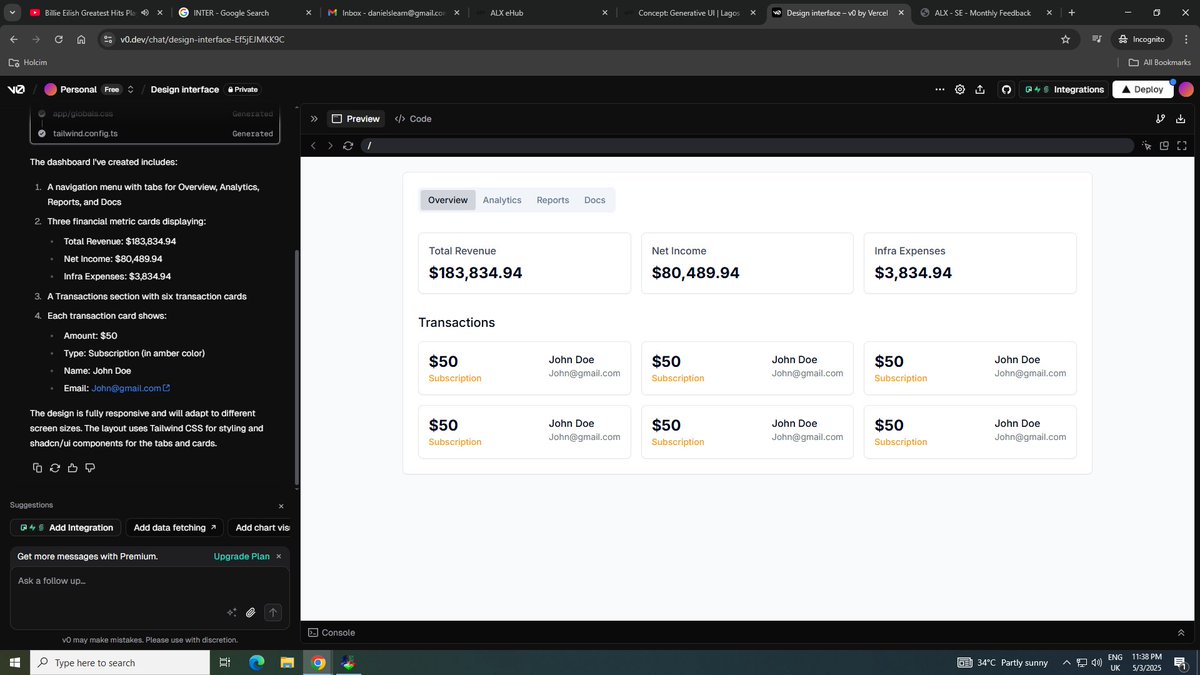Dismiss the Premium upgrade banner

click(279, 556)
